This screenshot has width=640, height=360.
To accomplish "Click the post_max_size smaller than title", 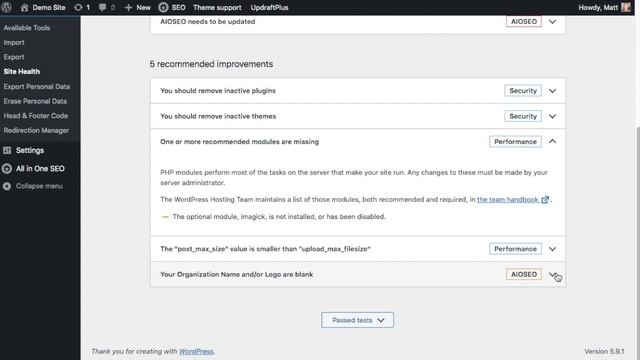I will [x=265, y=249].
